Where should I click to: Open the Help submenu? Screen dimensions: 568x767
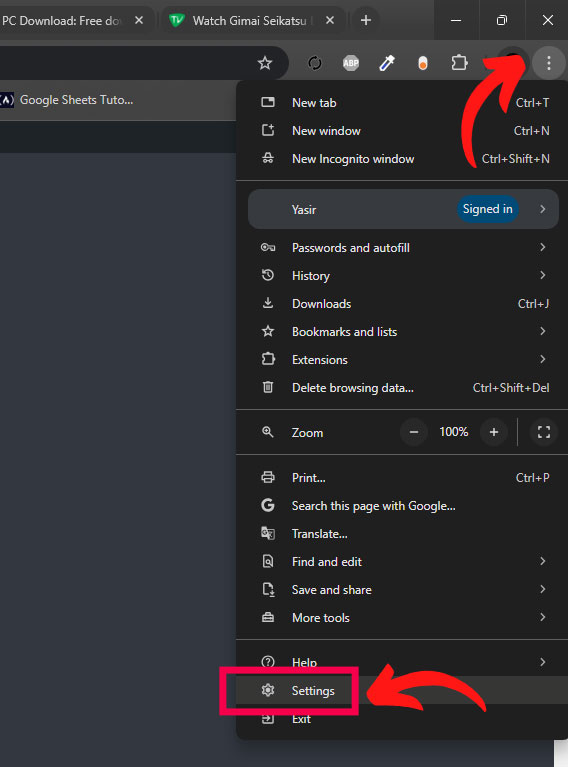(x=402, y=662)
